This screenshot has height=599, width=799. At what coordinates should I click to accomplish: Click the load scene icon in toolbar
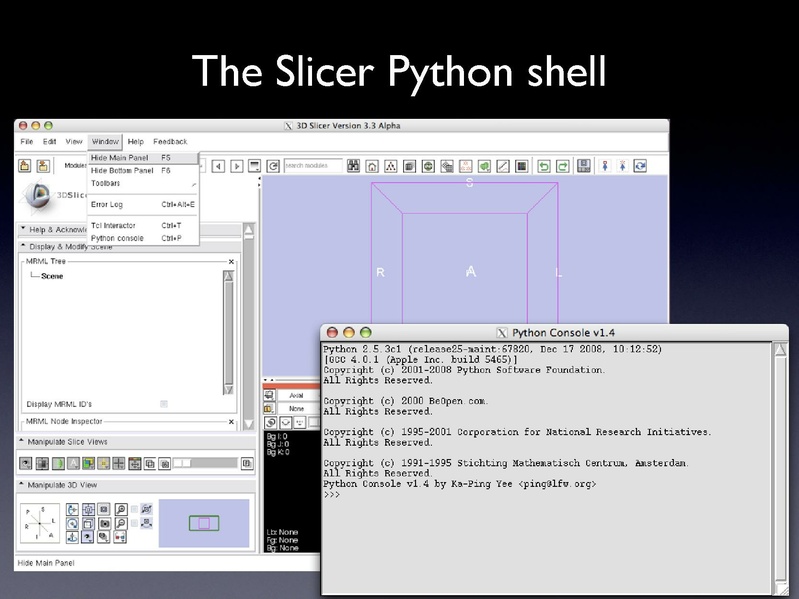[24, 166]
